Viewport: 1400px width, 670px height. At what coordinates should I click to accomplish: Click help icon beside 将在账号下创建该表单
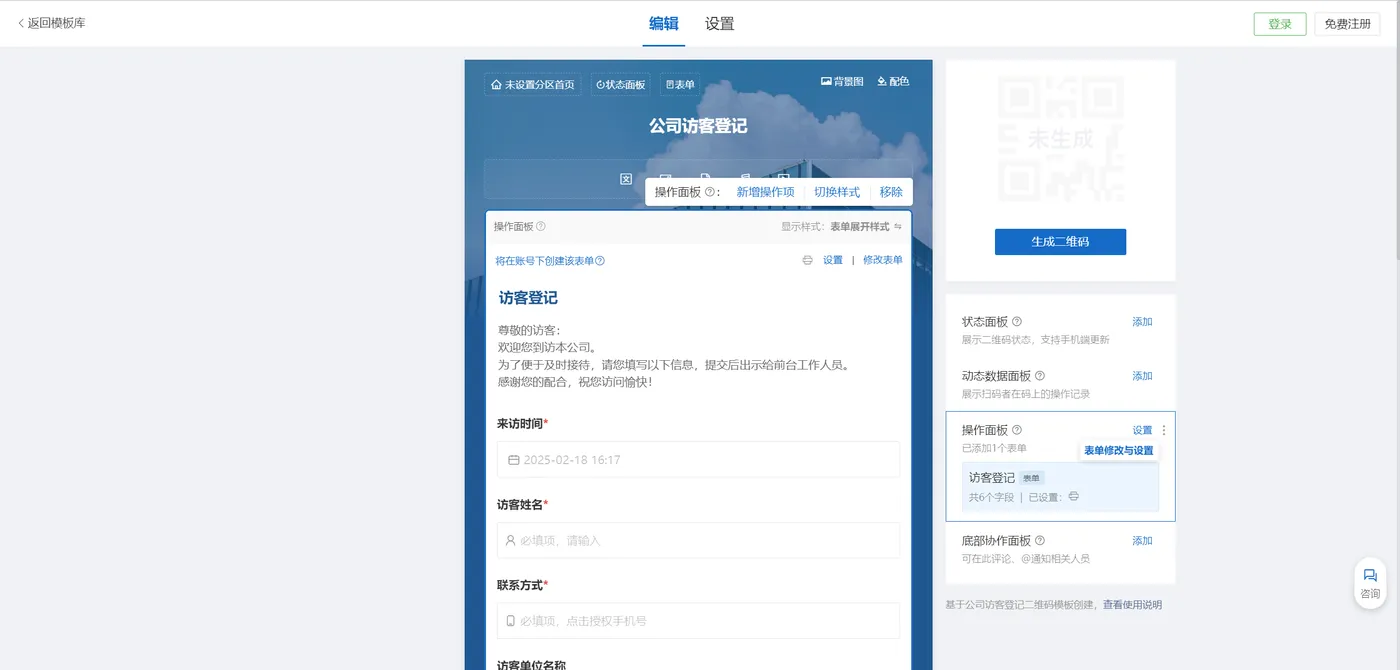[600, 261]
